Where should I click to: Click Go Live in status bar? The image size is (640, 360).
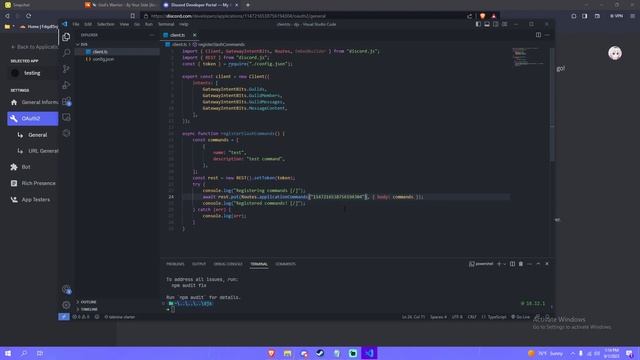520,317
